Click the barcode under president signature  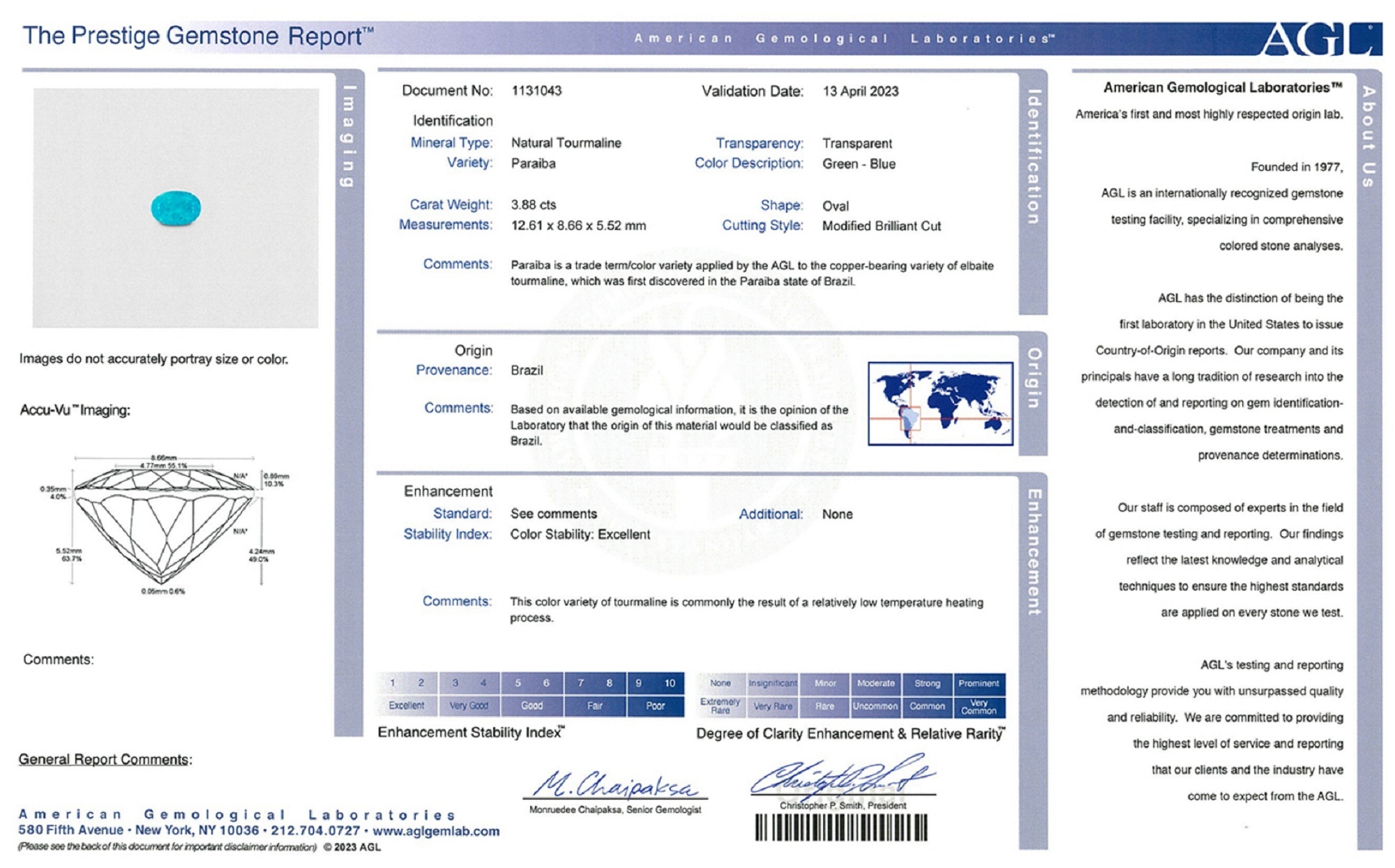pos(841,828)
